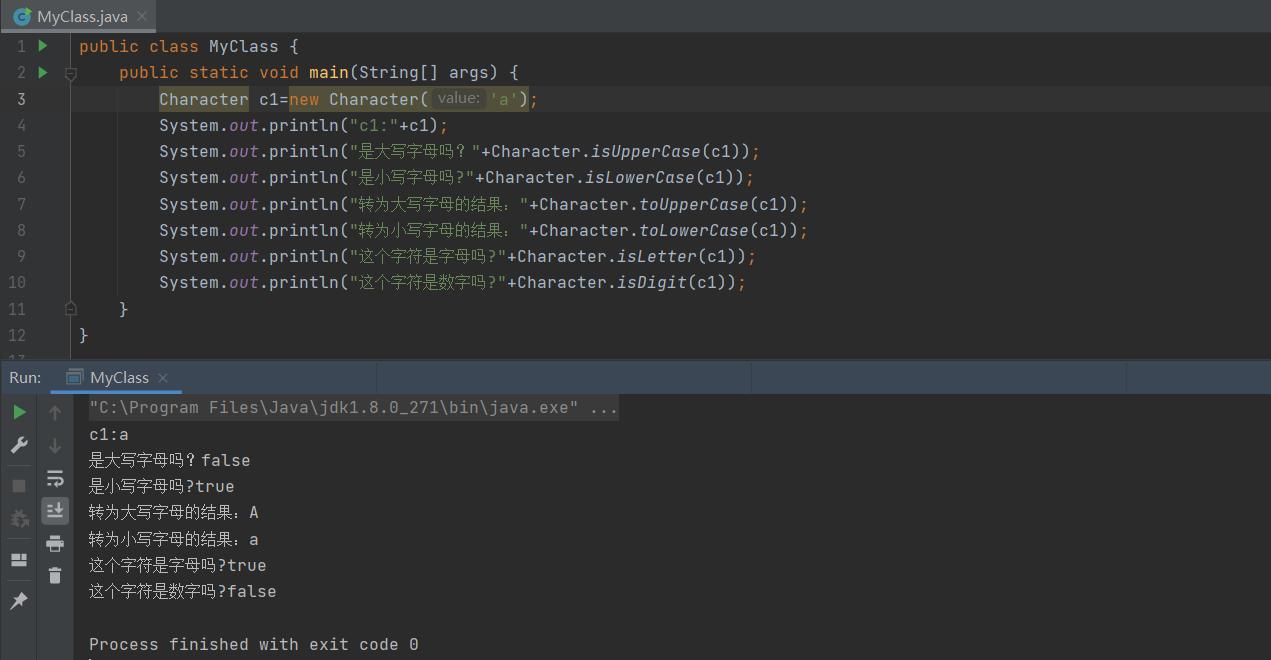Screen dimensions: 1271x660
Task: Click the Print console output icon
Action: 55,543
